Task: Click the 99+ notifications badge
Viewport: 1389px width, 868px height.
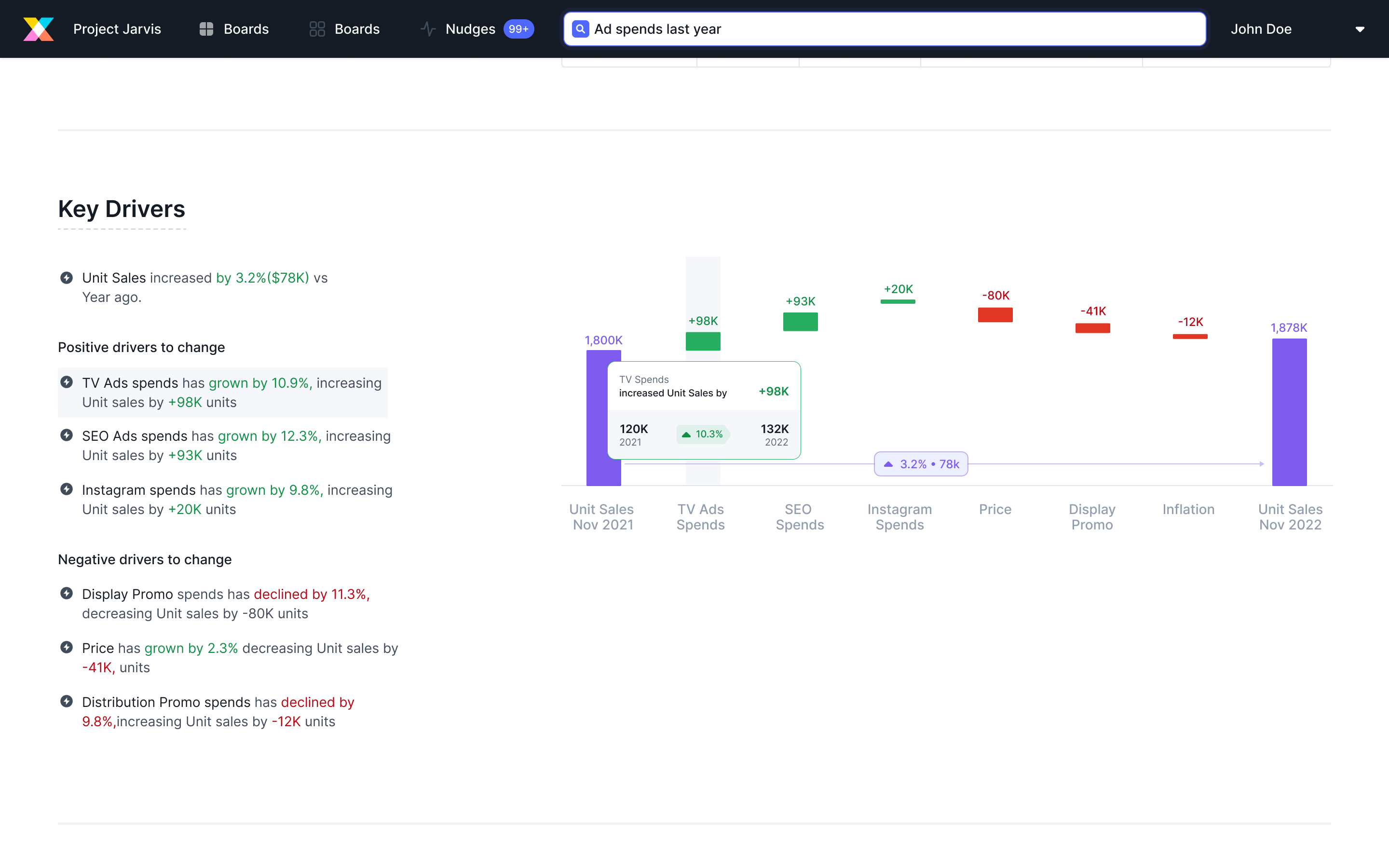Action: pos(518,29)
